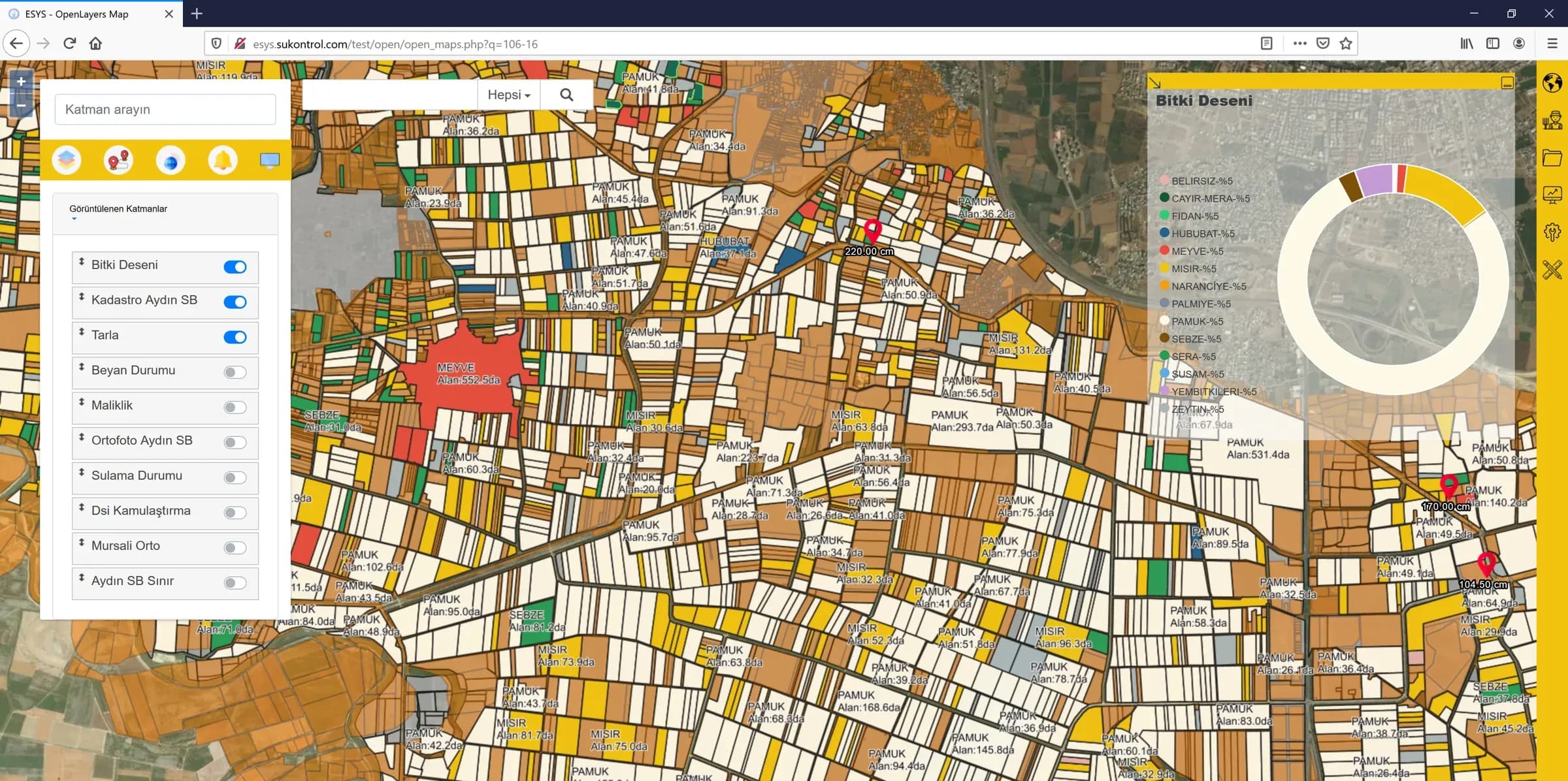
Task: Minimize the Bitki Deseni chart panel
Action: 1507,83
